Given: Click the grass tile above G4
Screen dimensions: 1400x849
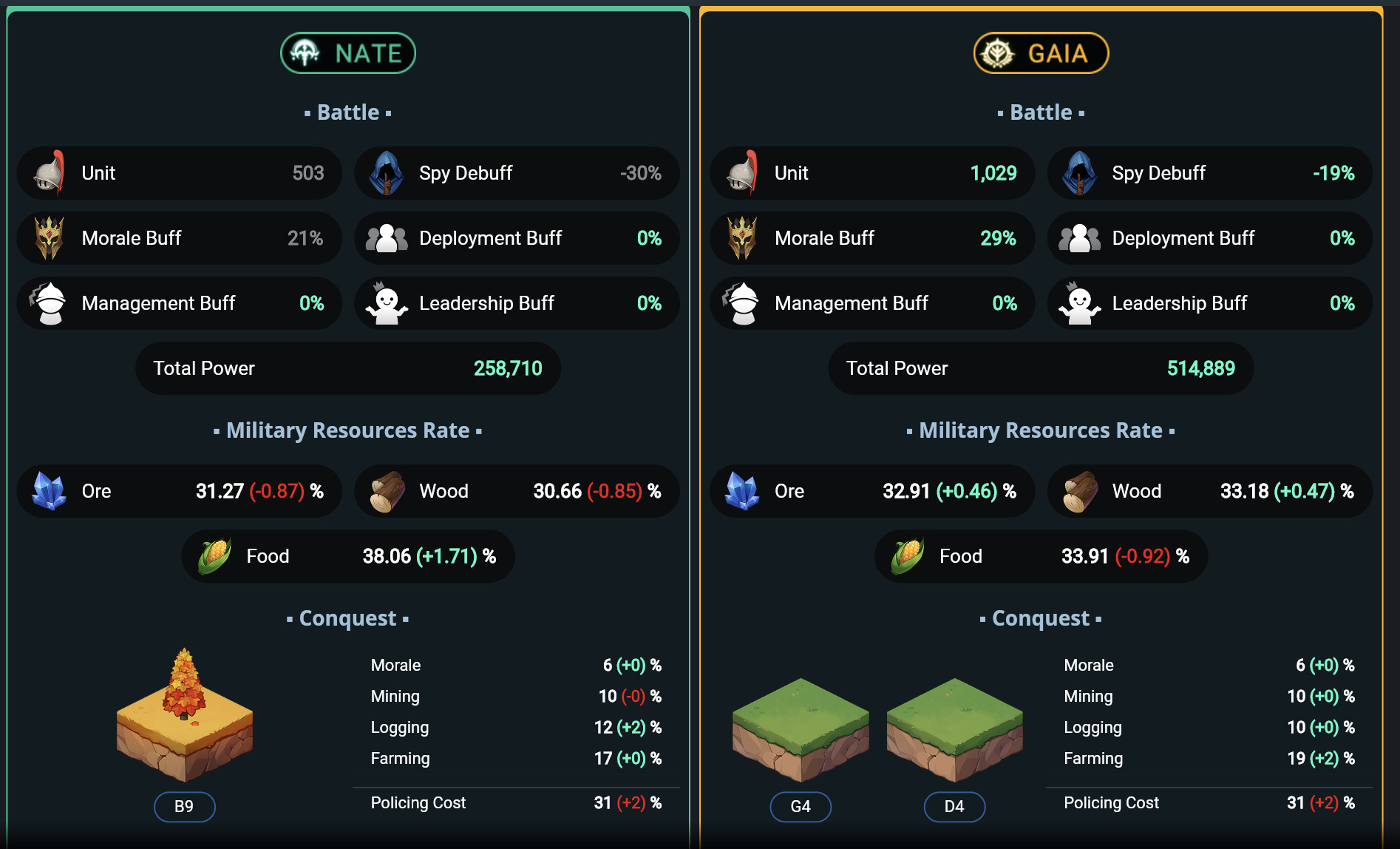Looking at the screenshot, I should click(x=801, y=730).
